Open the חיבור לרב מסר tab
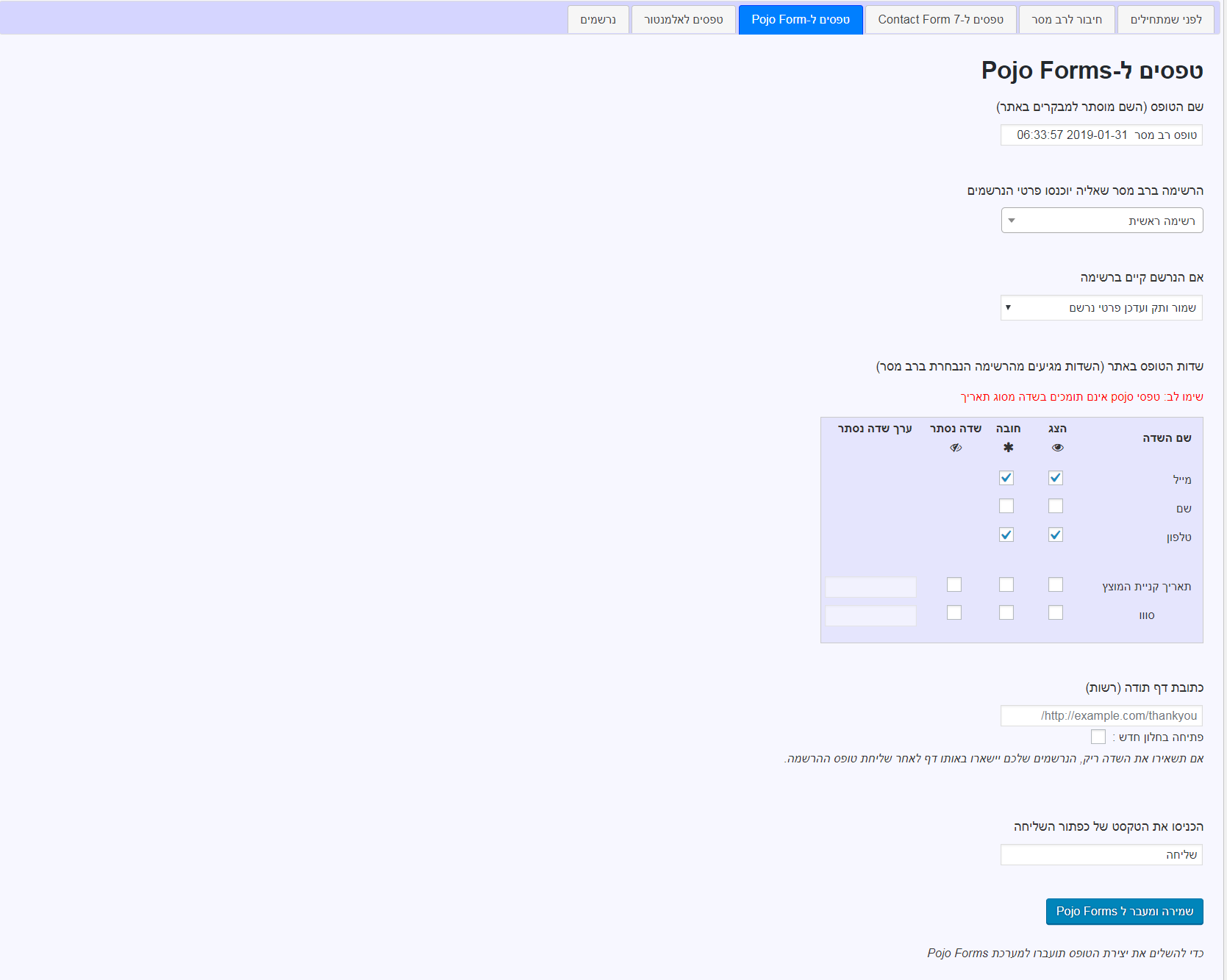The image size is (1227, 980). pos(1066,20)
